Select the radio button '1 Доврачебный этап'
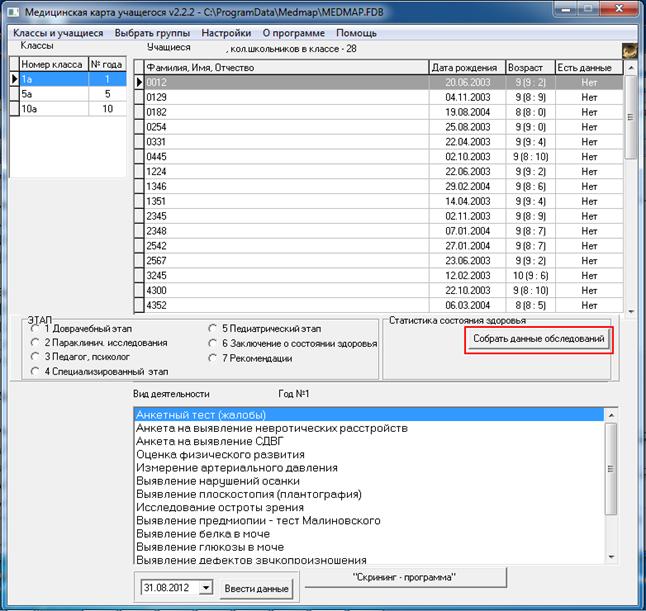Screen dimensions: 646x611 click(35, 328)
